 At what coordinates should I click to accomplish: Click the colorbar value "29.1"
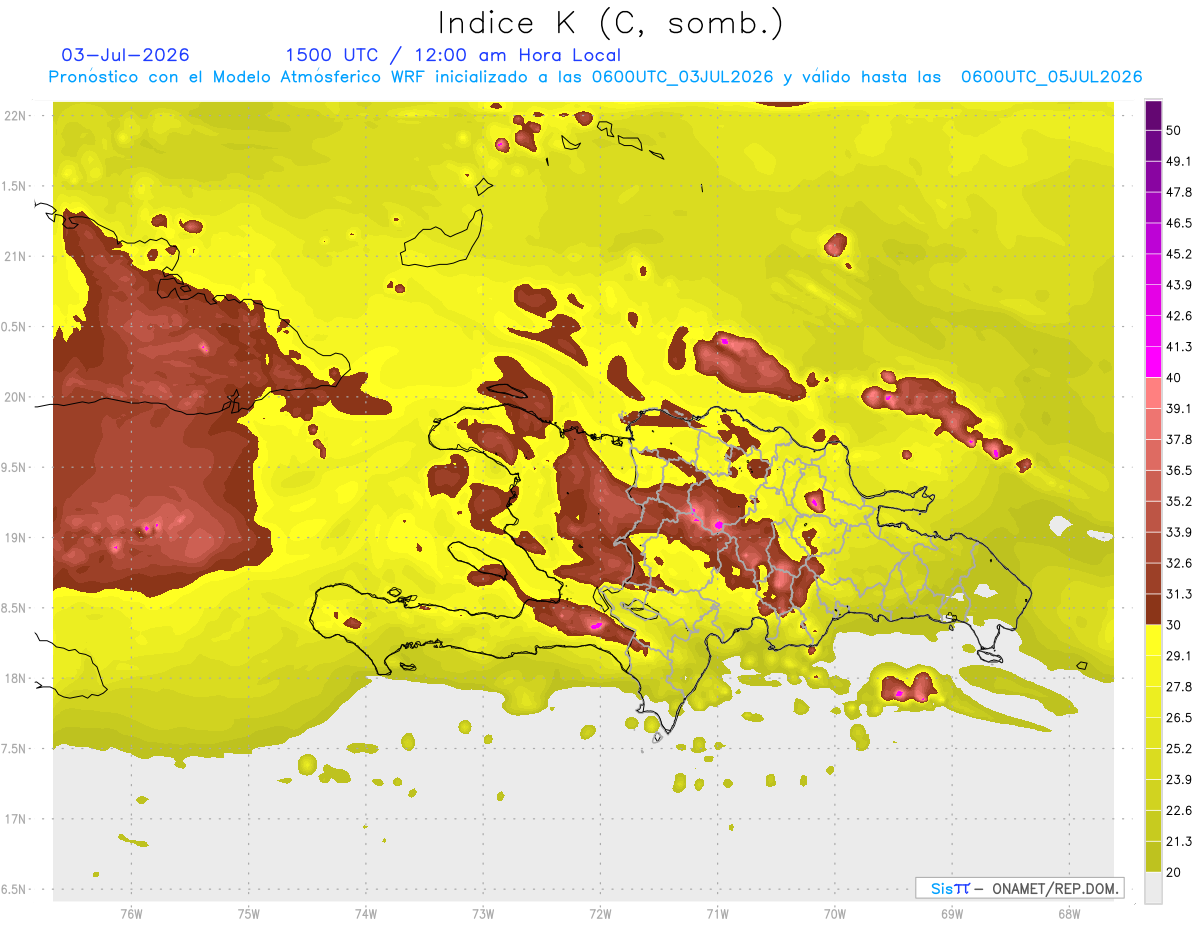coord(1179,655)
